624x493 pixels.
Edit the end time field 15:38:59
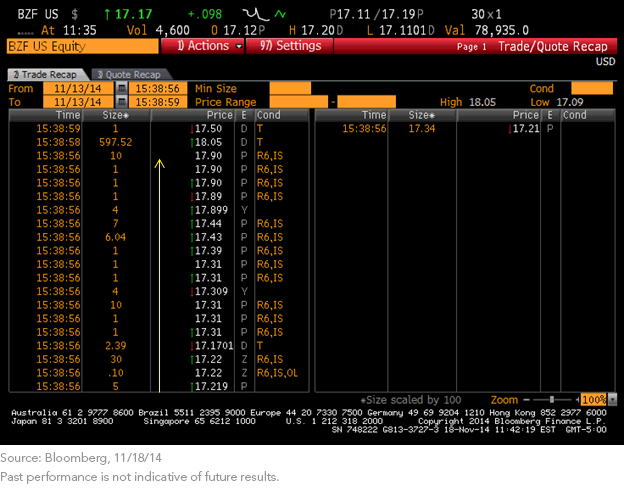point(158,102)
